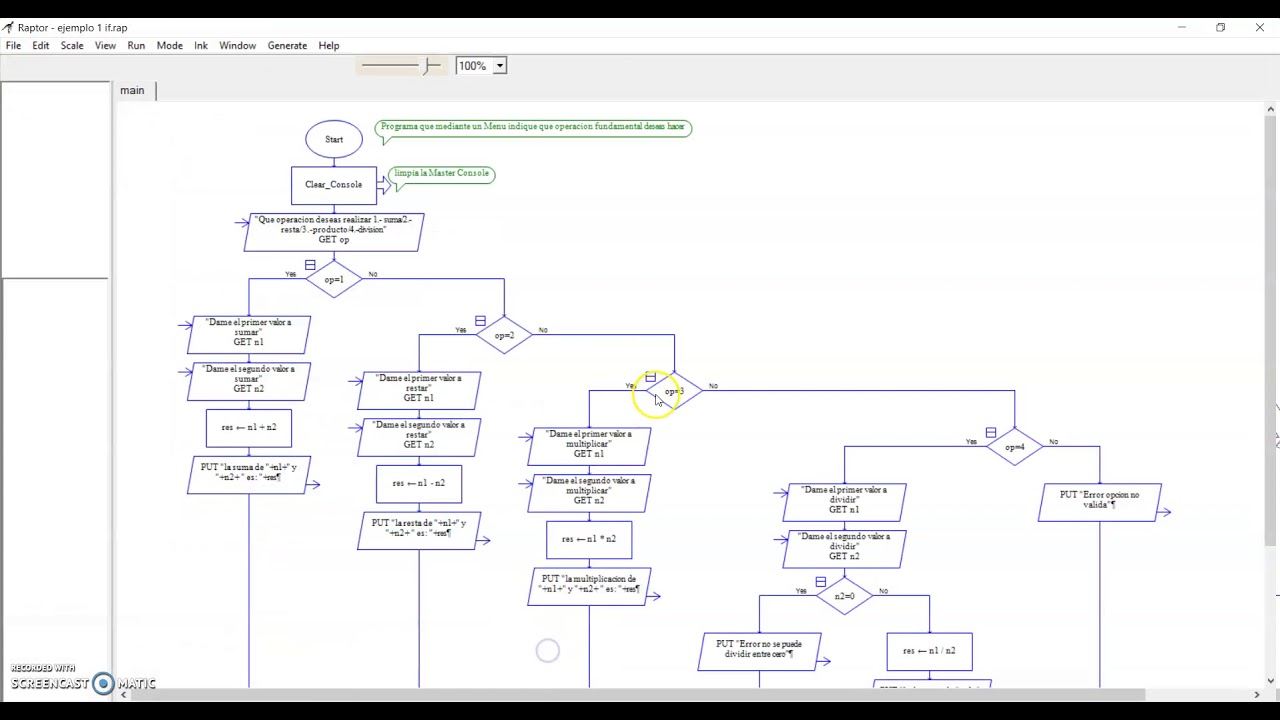Open the View menu
The height and width of the screenshot is (720, 1280).
(105, 45)
